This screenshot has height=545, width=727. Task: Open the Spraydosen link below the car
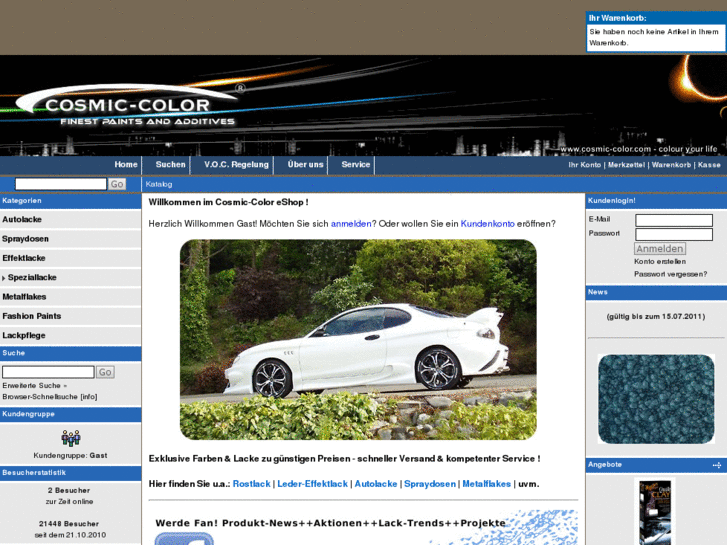coord(430,484)
